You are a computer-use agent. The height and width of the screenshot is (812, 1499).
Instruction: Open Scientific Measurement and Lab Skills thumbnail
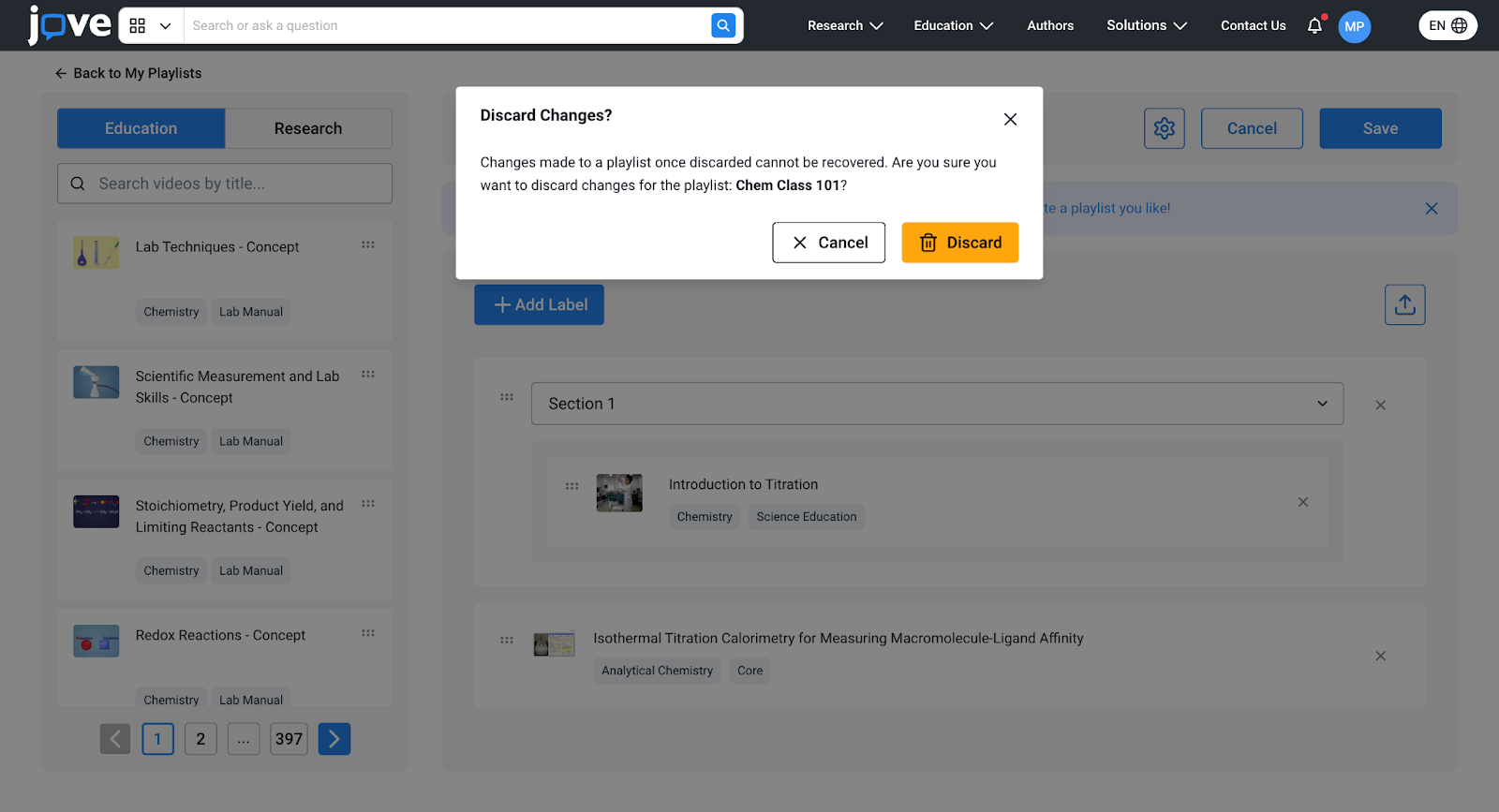pos(96,382)
